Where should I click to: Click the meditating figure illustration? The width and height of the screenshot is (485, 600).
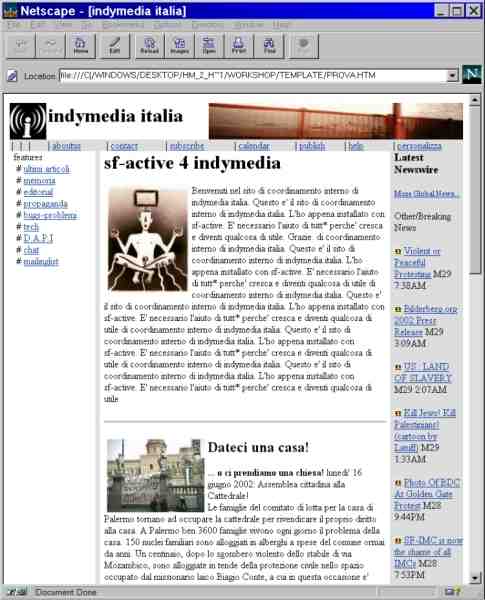pos(148,239)
